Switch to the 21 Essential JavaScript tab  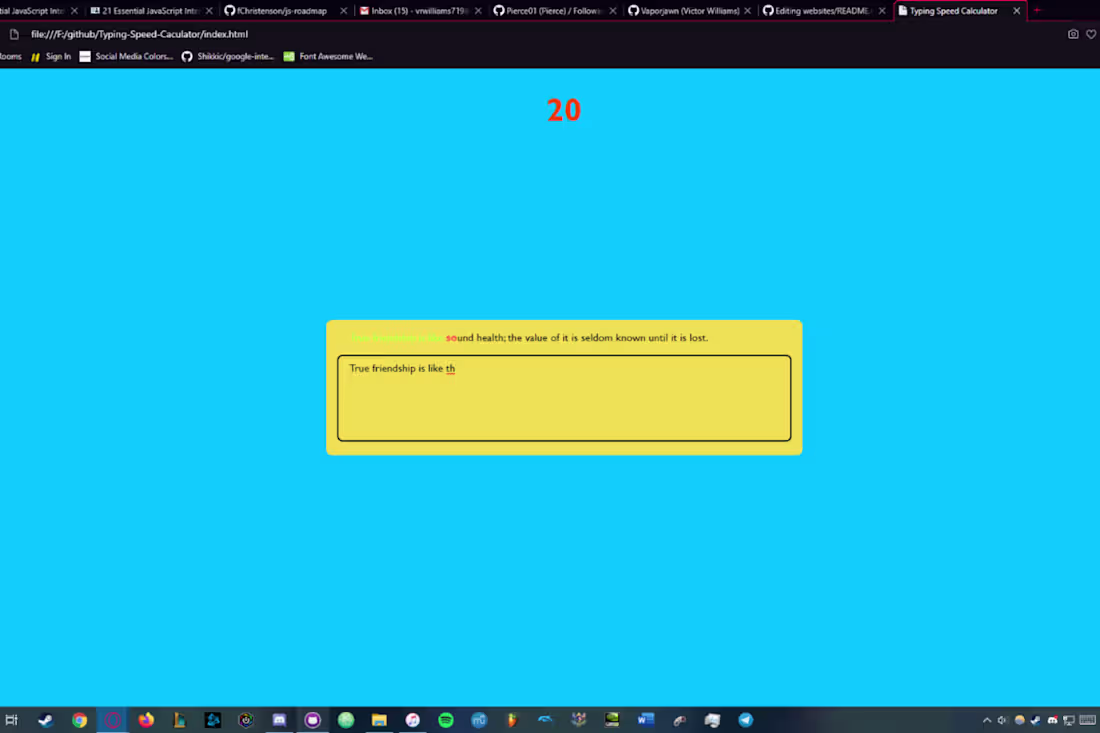coord(150,11)
